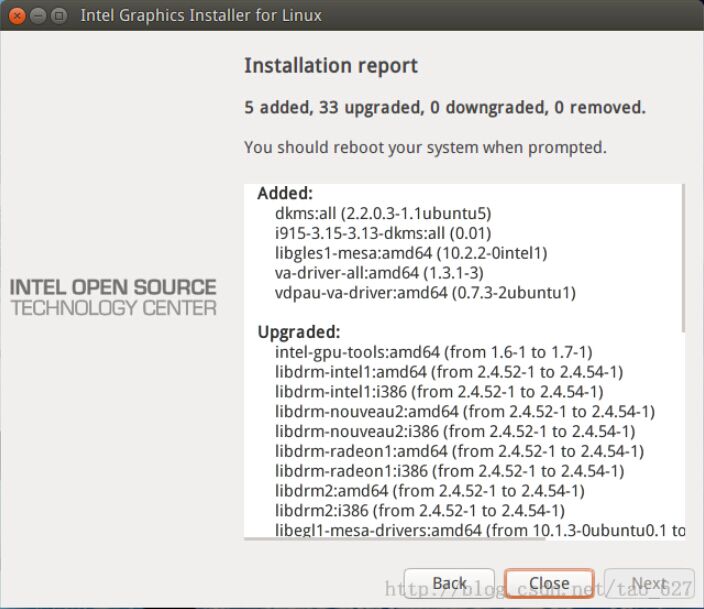Click the libdrm2:i386 upgraded line
Viewport: 704px width, 609px height.
[x=420, y=510]
